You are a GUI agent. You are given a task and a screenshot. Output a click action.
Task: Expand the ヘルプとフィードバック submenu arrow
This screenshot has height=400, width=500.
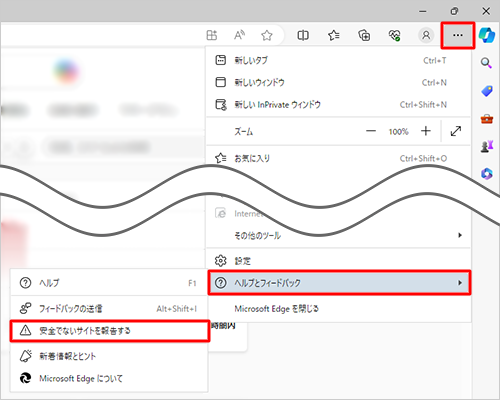[460, 283]
